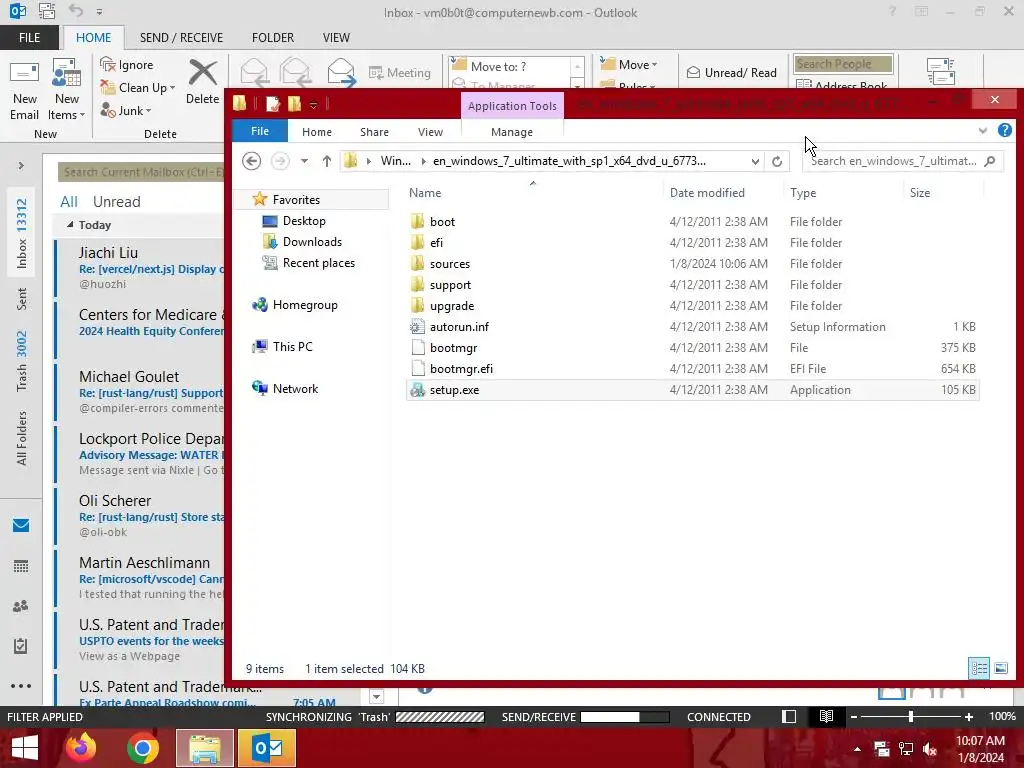
Task: Adjust the Outlook zoom slider
Action: point(911,716)
